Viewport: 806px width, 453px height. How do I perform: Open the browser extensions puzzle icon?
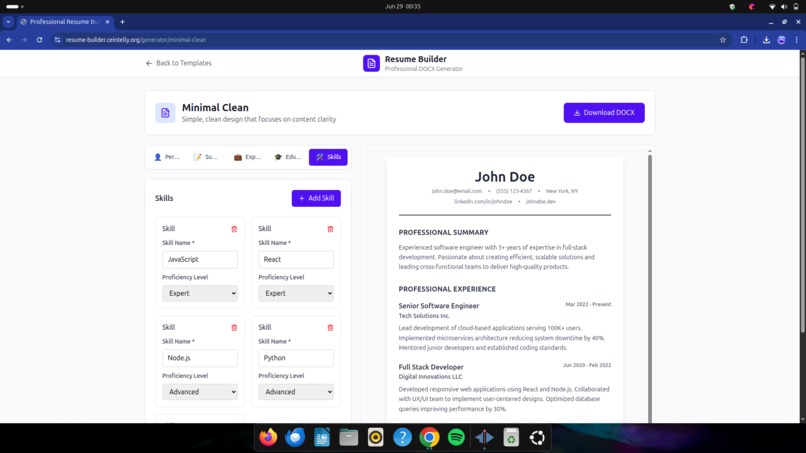coord(744,40)
